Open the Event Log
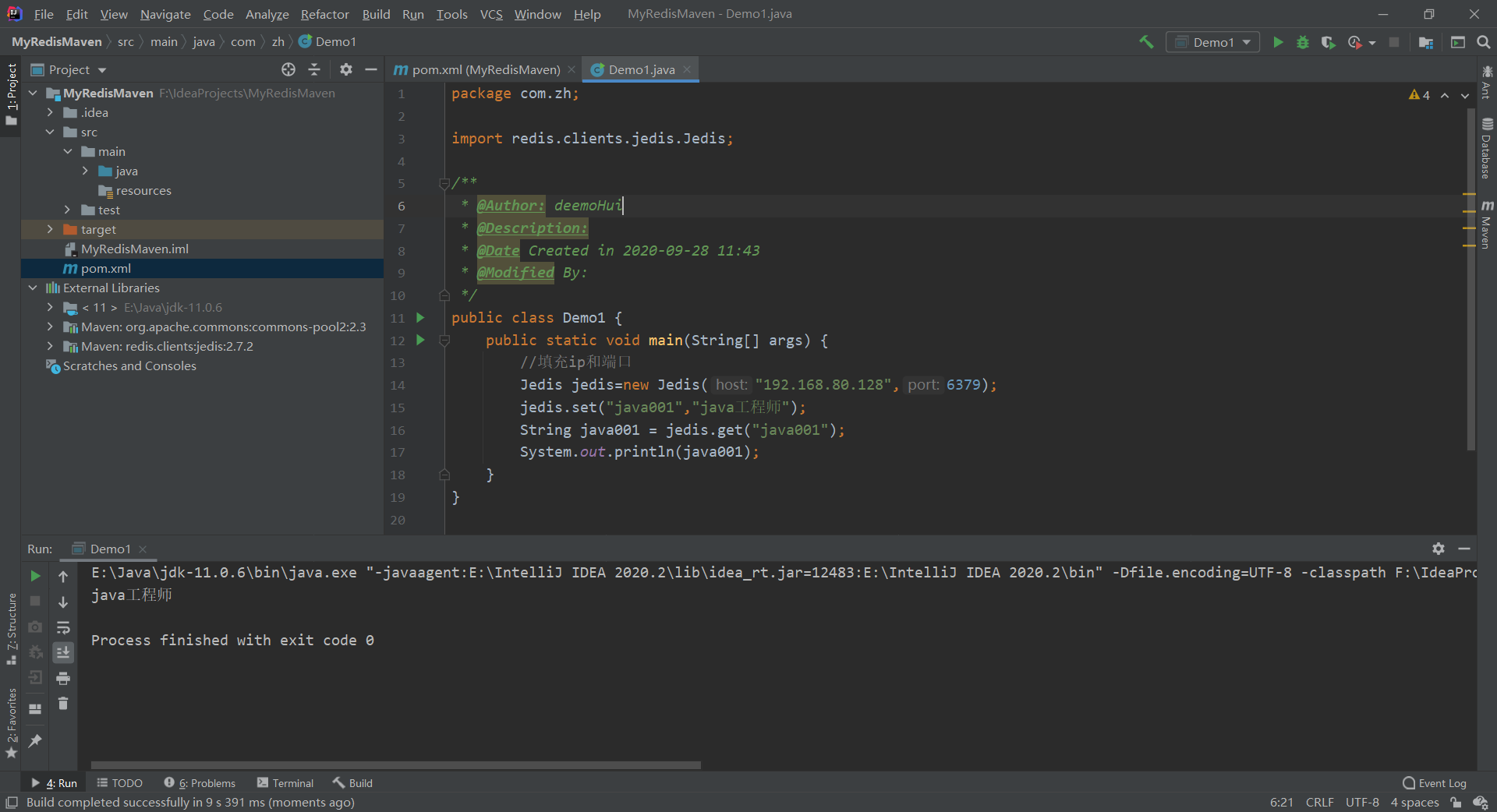1497x812 pixels. tap(1435, 782)
